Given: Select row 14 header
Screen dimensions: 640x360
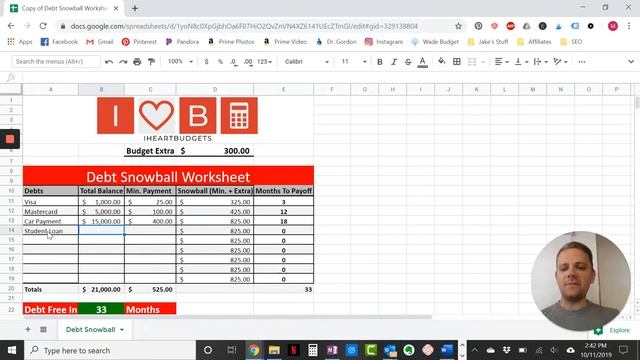Looking at the screenshot, I should [11, 230].
